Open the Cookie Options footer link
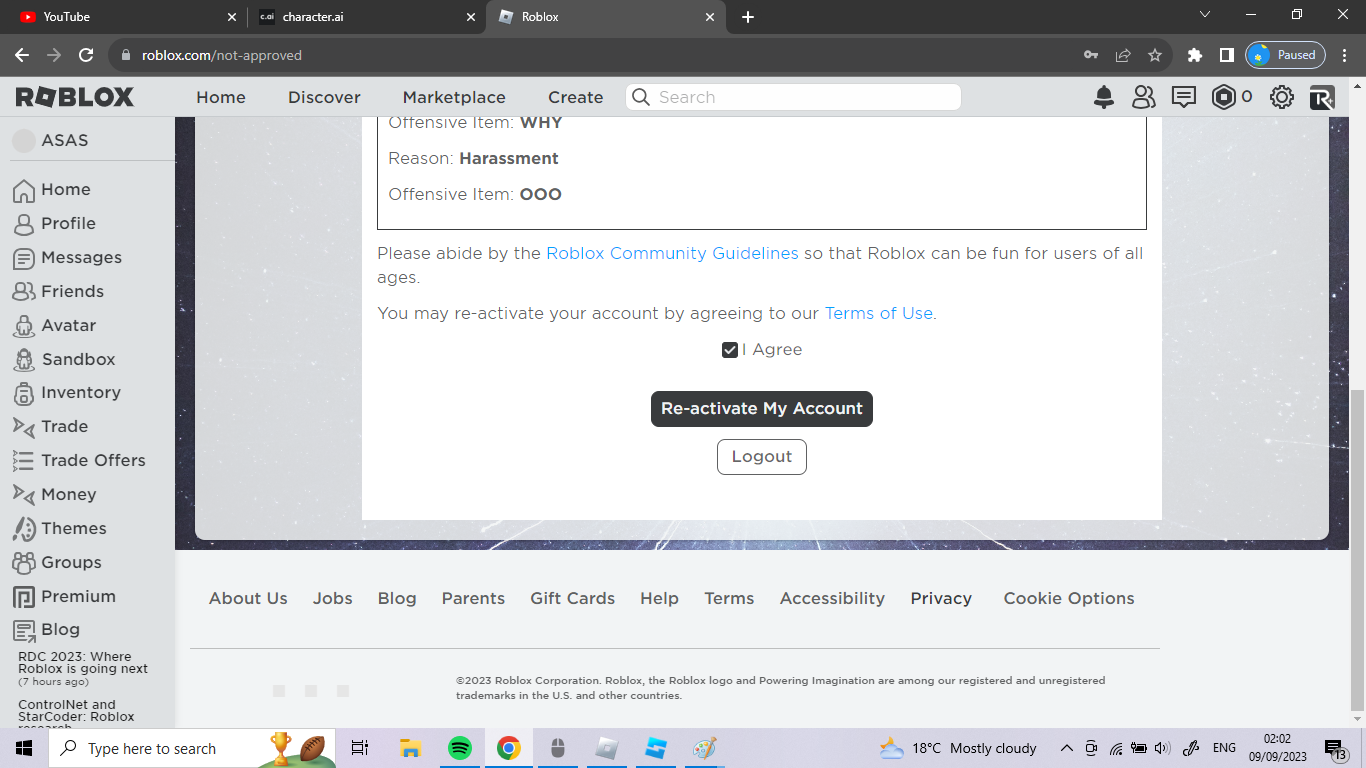Image resolution: width=1366 pixels, height=768 pixels. click(1069, 599)
